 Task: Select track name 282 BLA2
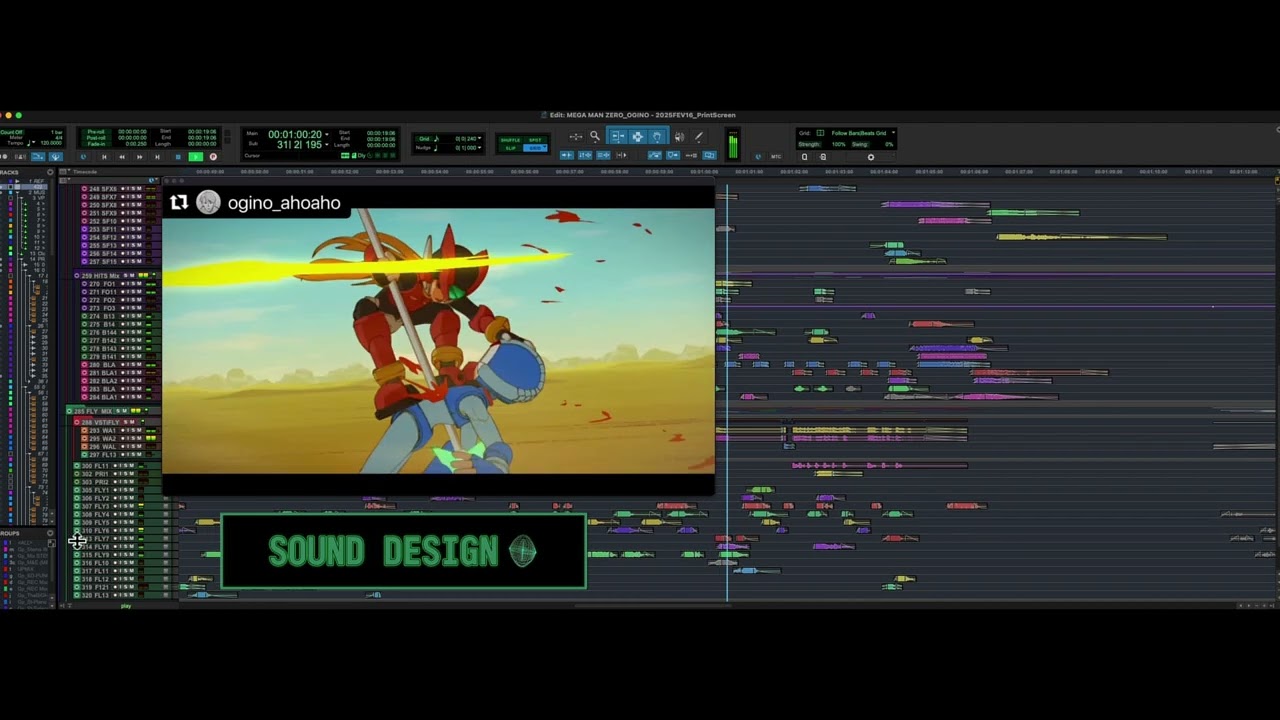point(103,381)
